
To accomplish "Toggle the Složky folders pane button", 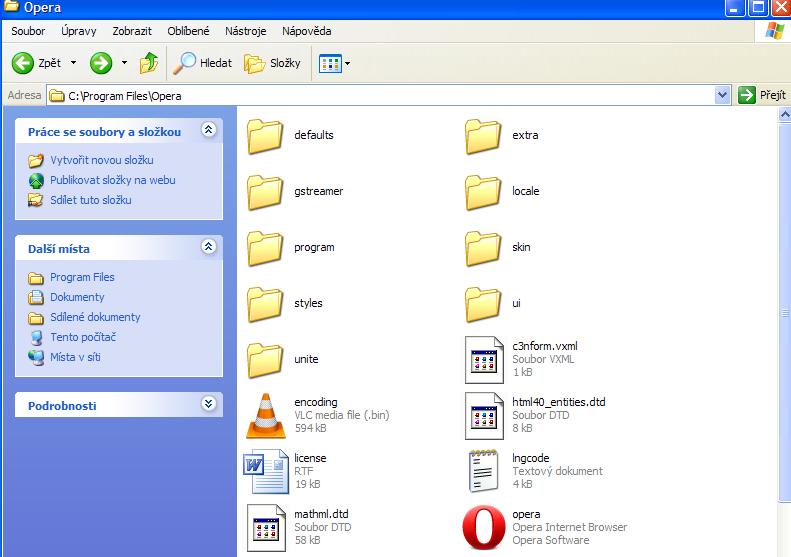I will click(273, 63).
